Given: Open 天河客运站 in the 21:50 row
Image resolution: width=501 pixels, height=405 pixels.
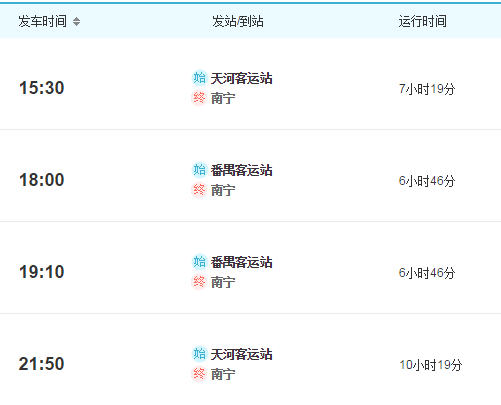Looking at the screenshot, I should (242, 355).
